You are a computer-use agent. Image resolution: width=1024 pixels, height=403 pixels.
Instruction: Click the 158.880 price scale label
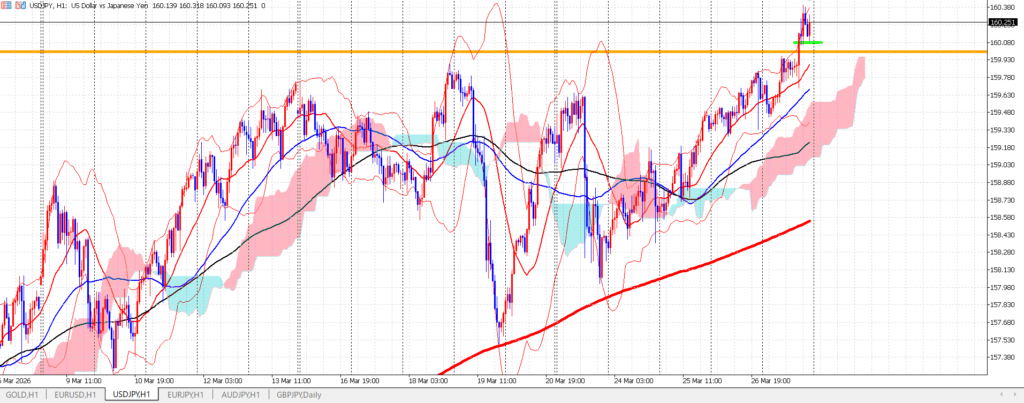coord(1002,183)
